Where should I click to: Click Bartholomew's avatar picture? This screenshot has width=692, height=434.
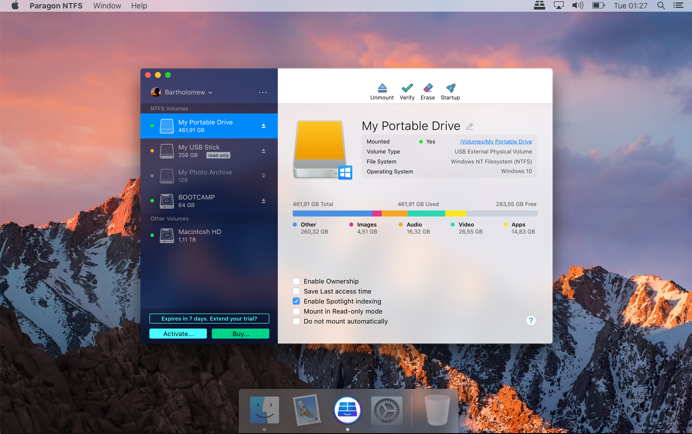coord(155,92)
